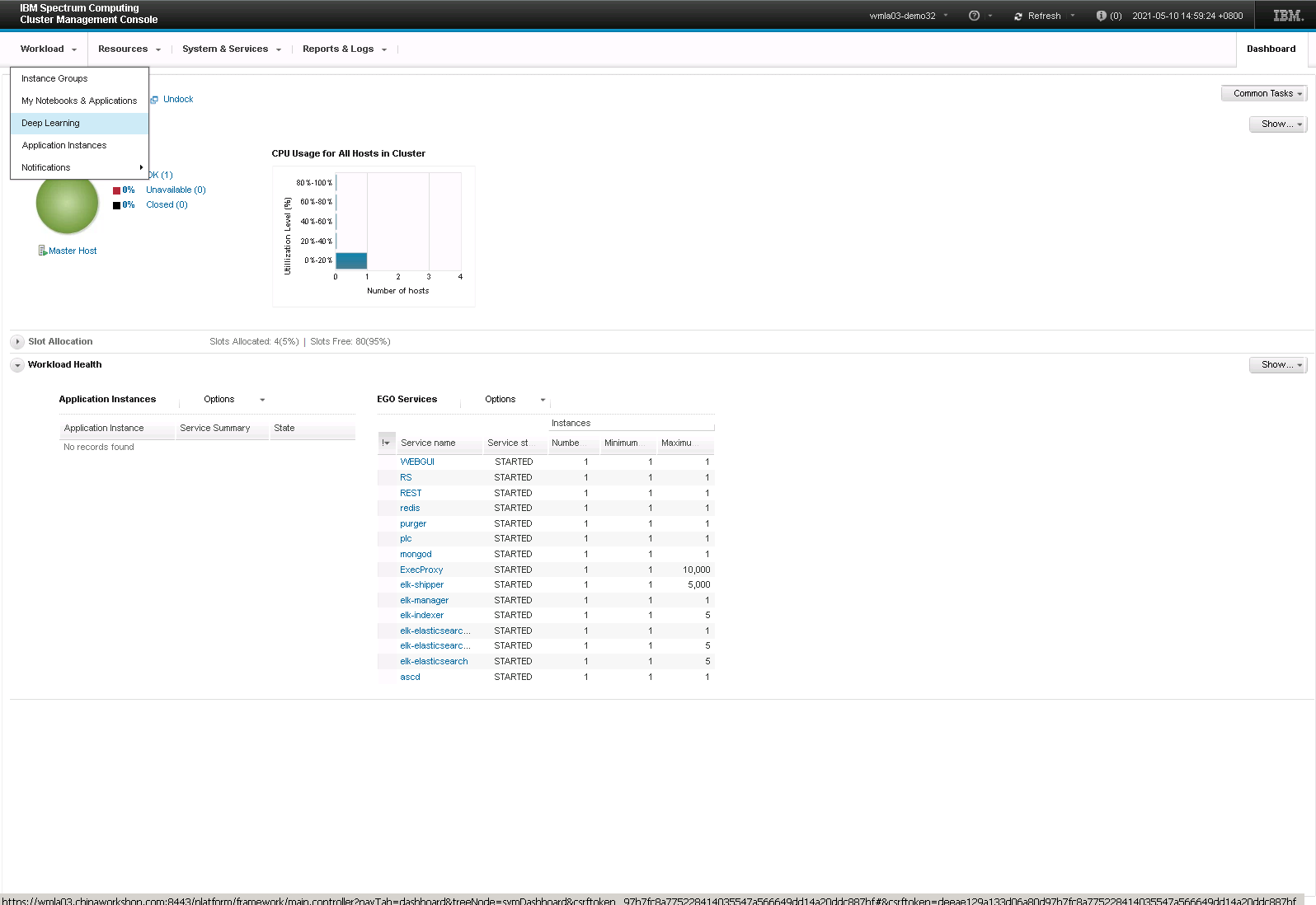This screenshot has width=1316, height=905.
Task: Click the Slots Free: 80(95%) text
Action: tap(350, 341)
